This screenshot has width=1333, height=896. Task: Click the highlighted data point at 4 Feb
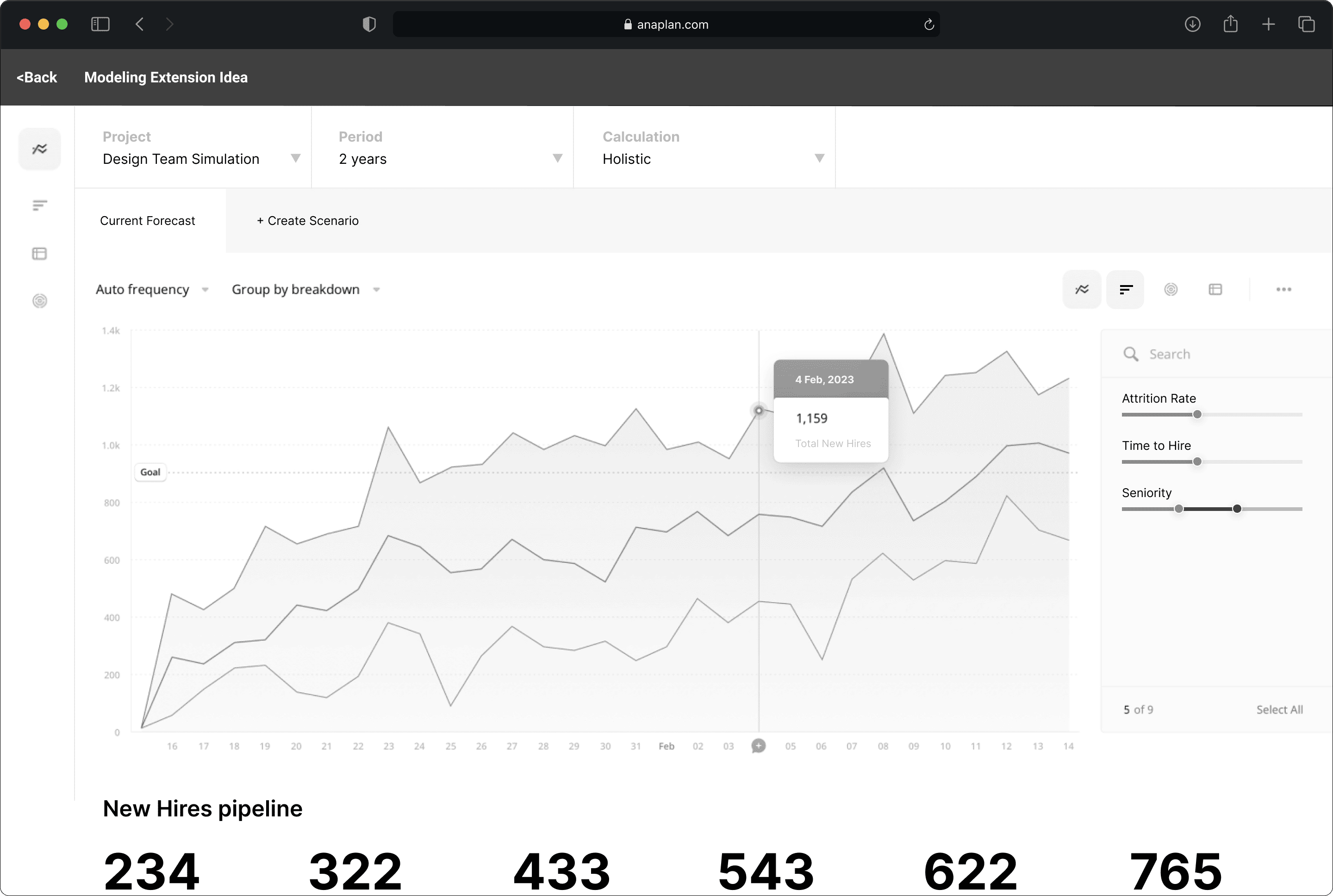tap(759, 411)
